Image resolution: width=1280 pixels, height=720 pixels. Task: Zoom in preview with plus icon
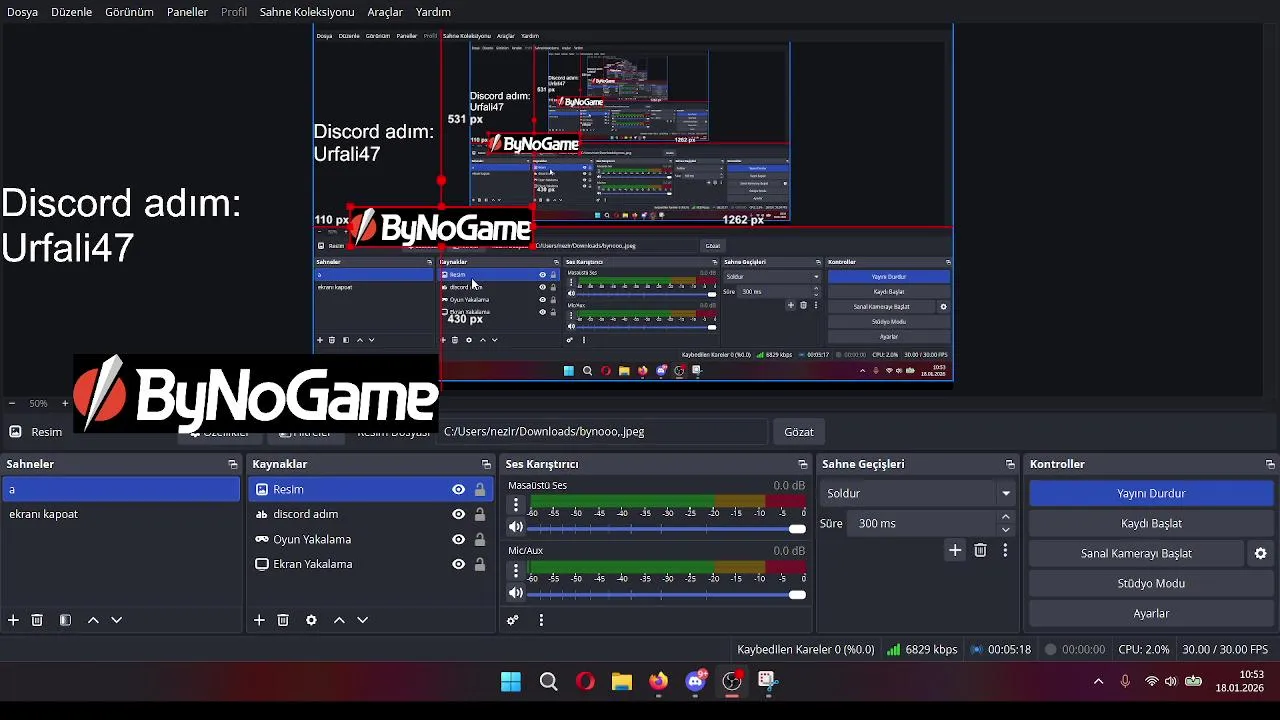pyautogui.click(x=65, y=403)
